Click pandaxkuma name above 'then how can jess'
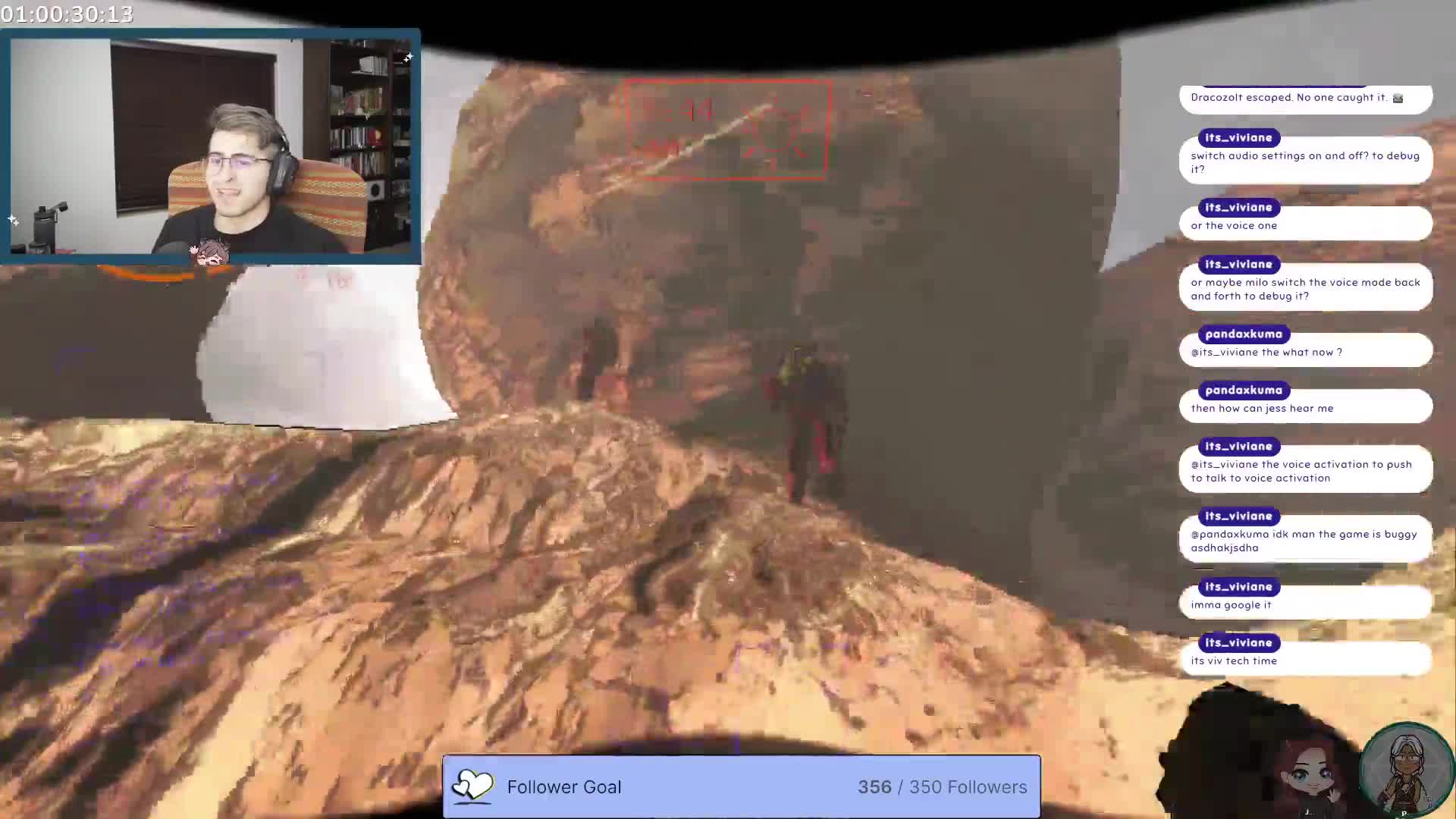 click(1244, 390)
